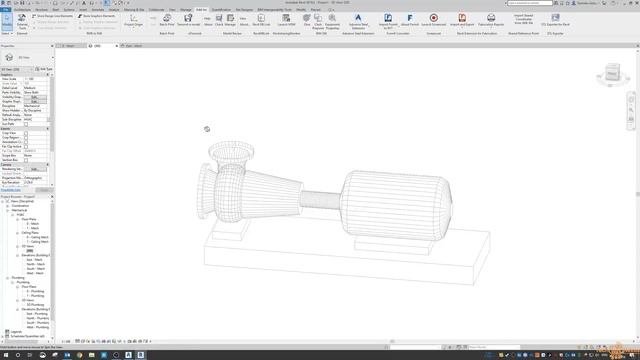Click the Import Shared Coordinates button
The height and width of the screenshot is (360, 640).
click(524, 19)
